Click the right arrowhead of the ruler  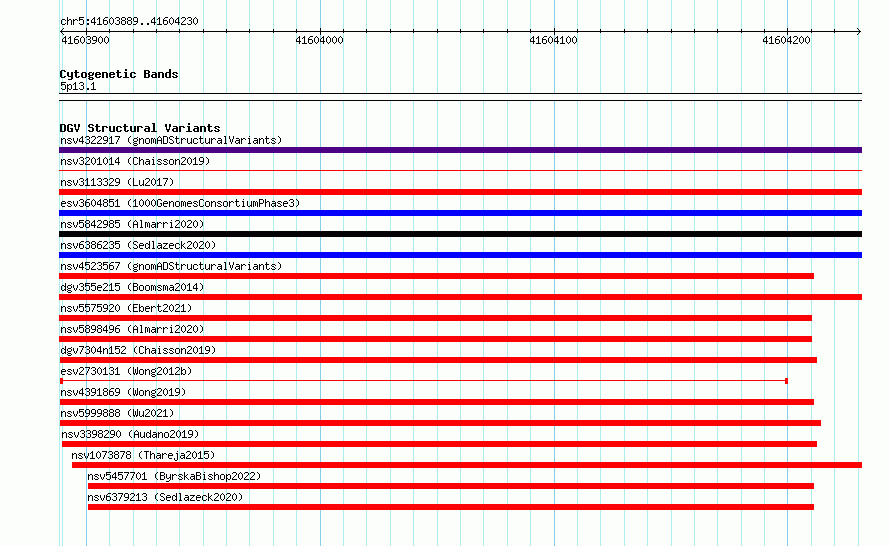click(x=859, y=31)
